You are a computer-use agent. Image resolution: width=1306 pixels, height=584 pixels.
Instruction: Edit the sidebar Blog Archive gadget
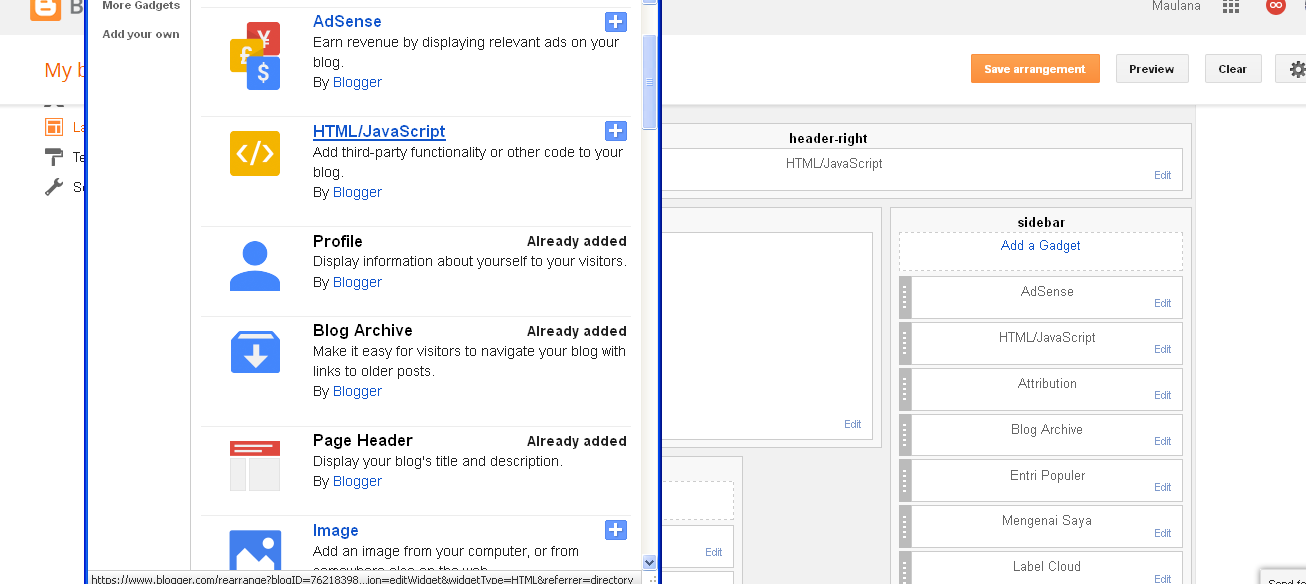[1162, 441]
